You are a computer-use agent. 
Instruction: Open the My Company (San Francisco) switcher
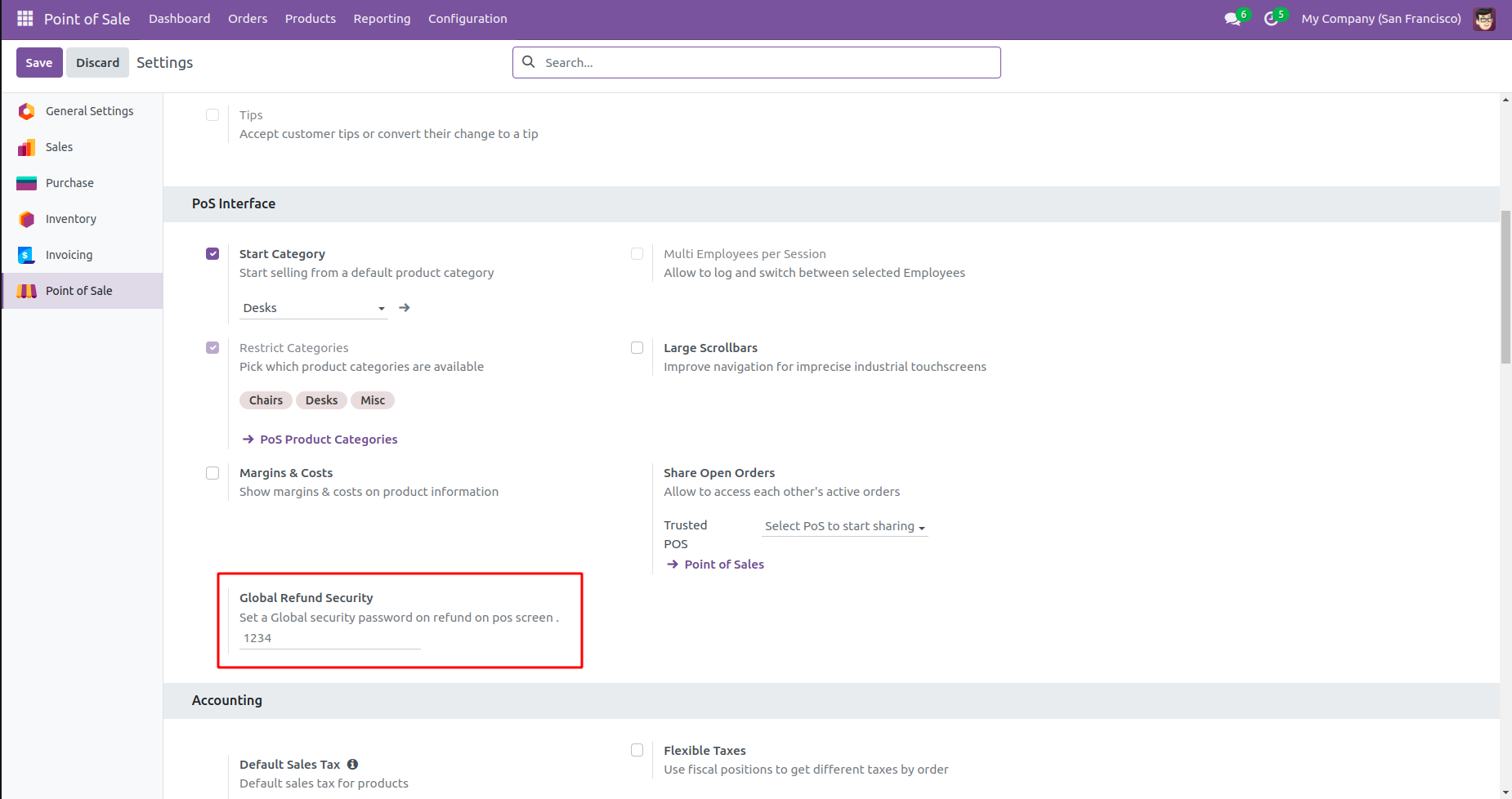pos(1380,19)
